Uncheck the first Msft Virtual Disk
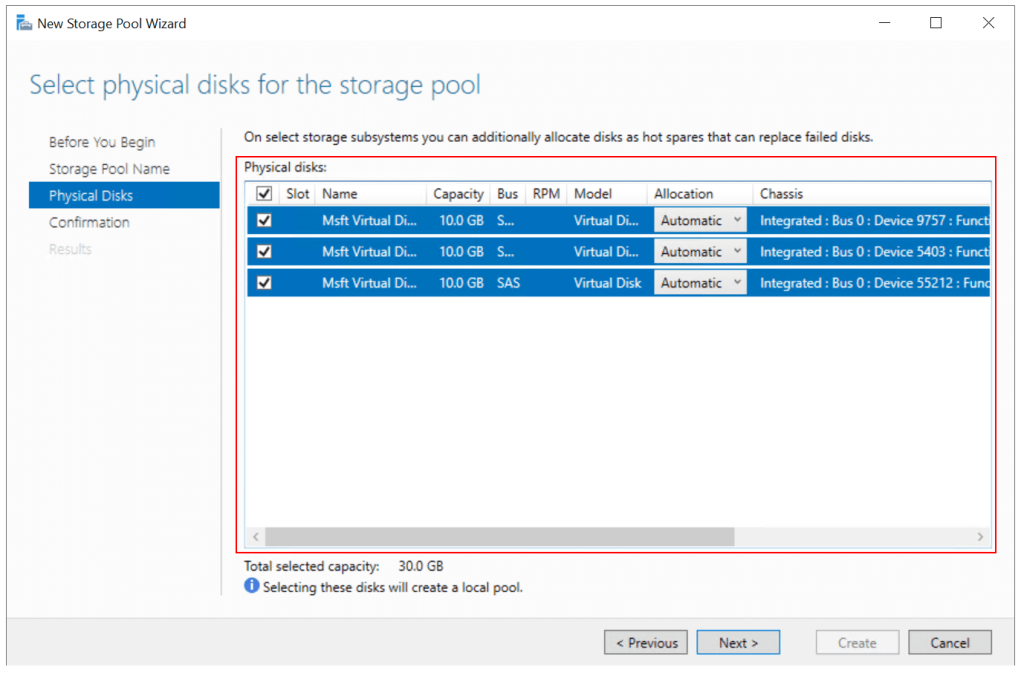 pyautogui.click(x=262, y=220)
